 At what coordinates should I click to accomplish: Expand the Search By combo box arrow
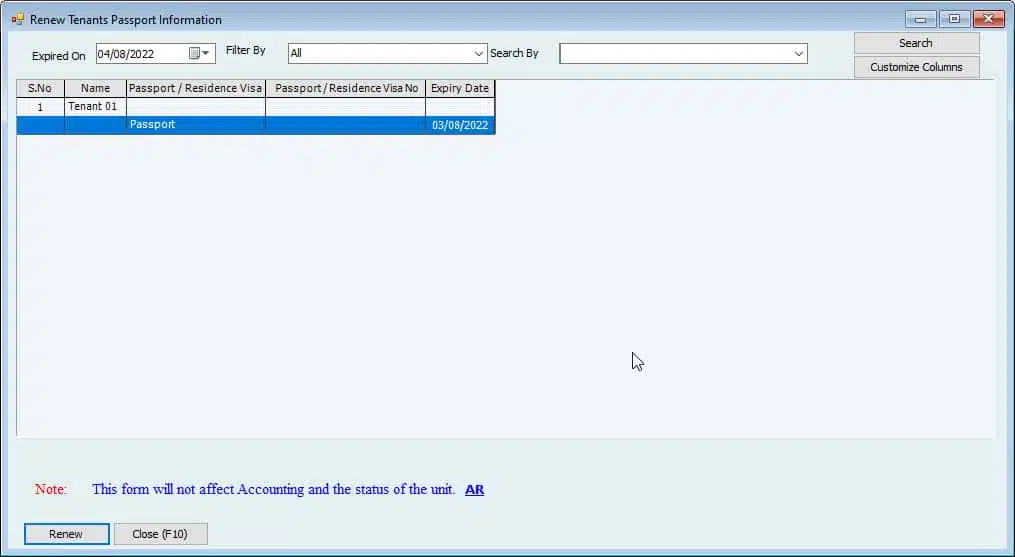(x=799, y=54)
